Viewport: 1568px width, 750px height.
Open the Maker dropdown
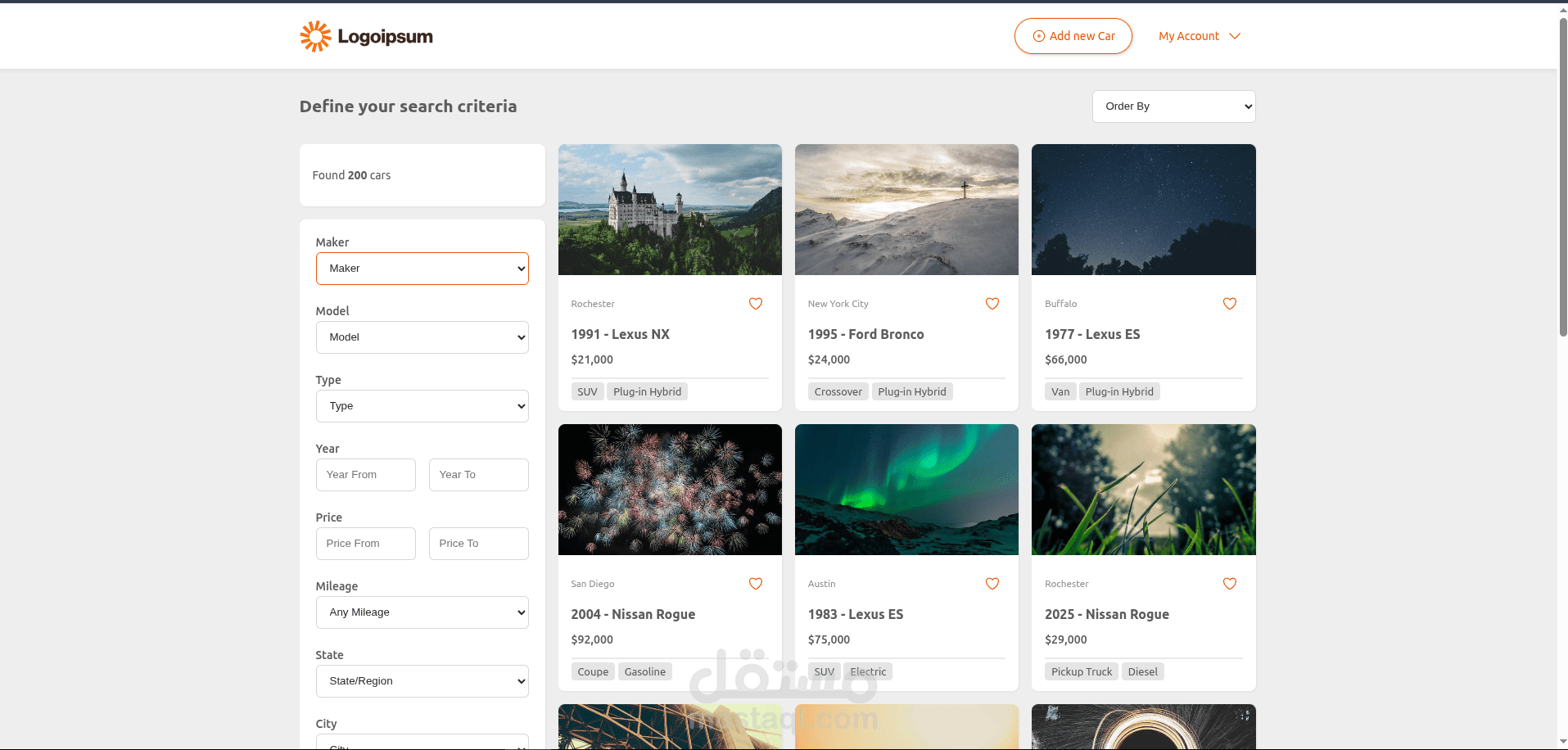[x=423, y=269]
